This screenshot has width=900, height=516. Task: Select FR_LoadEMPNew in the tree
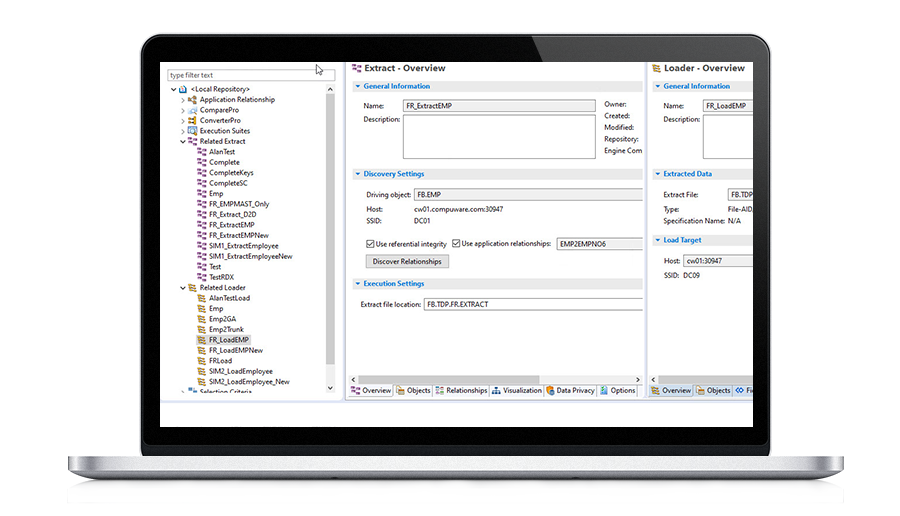coord(236,350)
